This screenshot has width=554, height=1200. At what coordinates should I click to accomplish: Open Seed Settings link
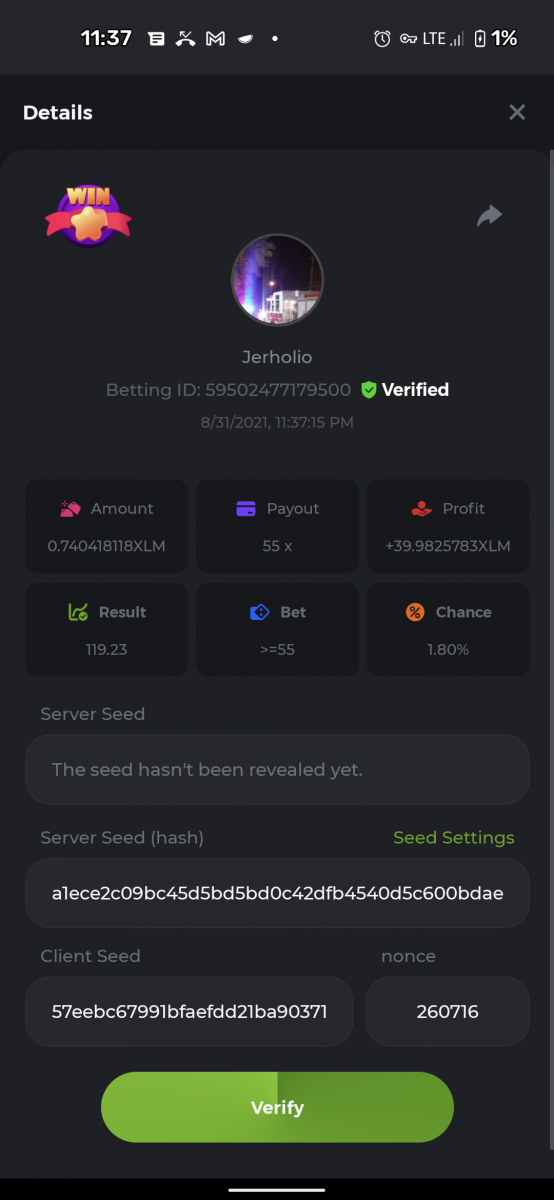454,837
